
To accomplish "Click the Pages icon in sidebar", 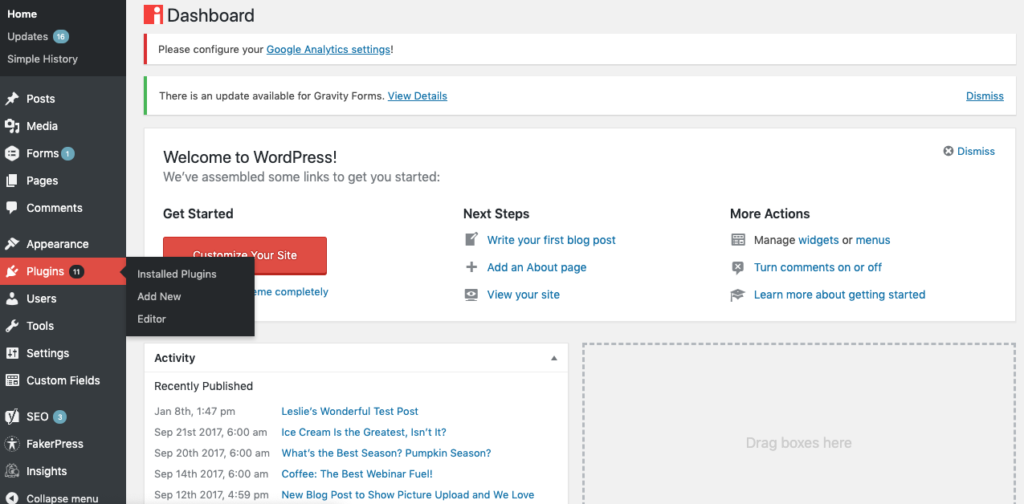I will tap(12, 181).
